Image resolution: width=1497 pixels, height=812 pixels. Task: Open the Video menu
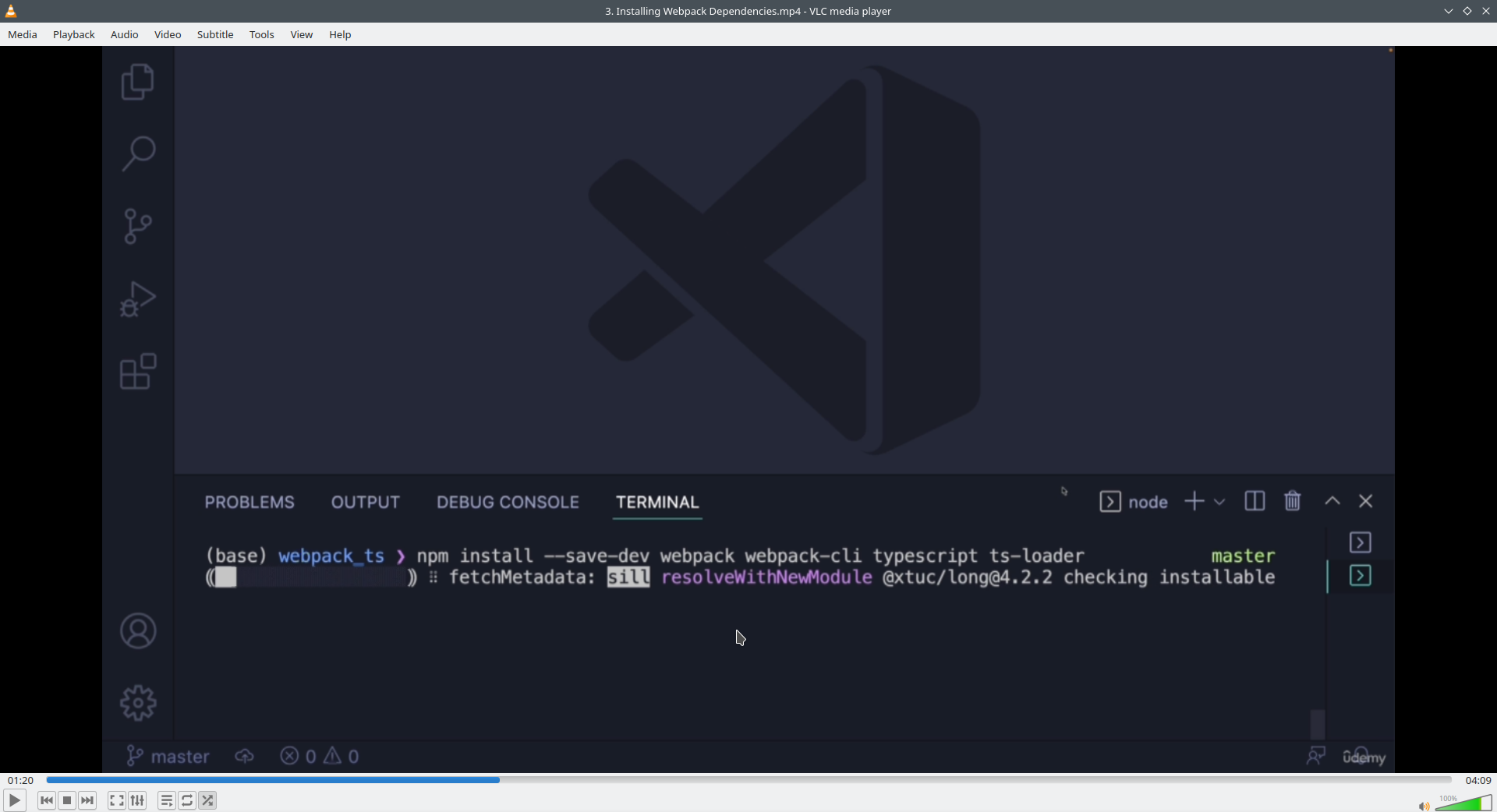coord(168,34)
